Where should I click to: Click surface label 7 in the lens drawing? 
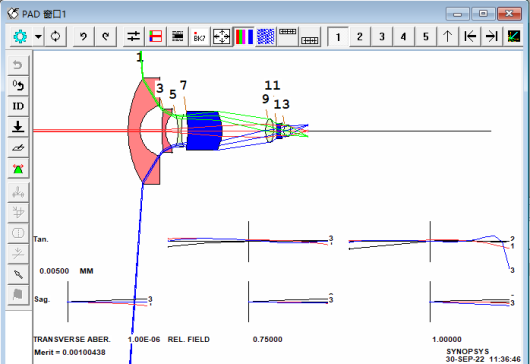(x=183, y=85)
